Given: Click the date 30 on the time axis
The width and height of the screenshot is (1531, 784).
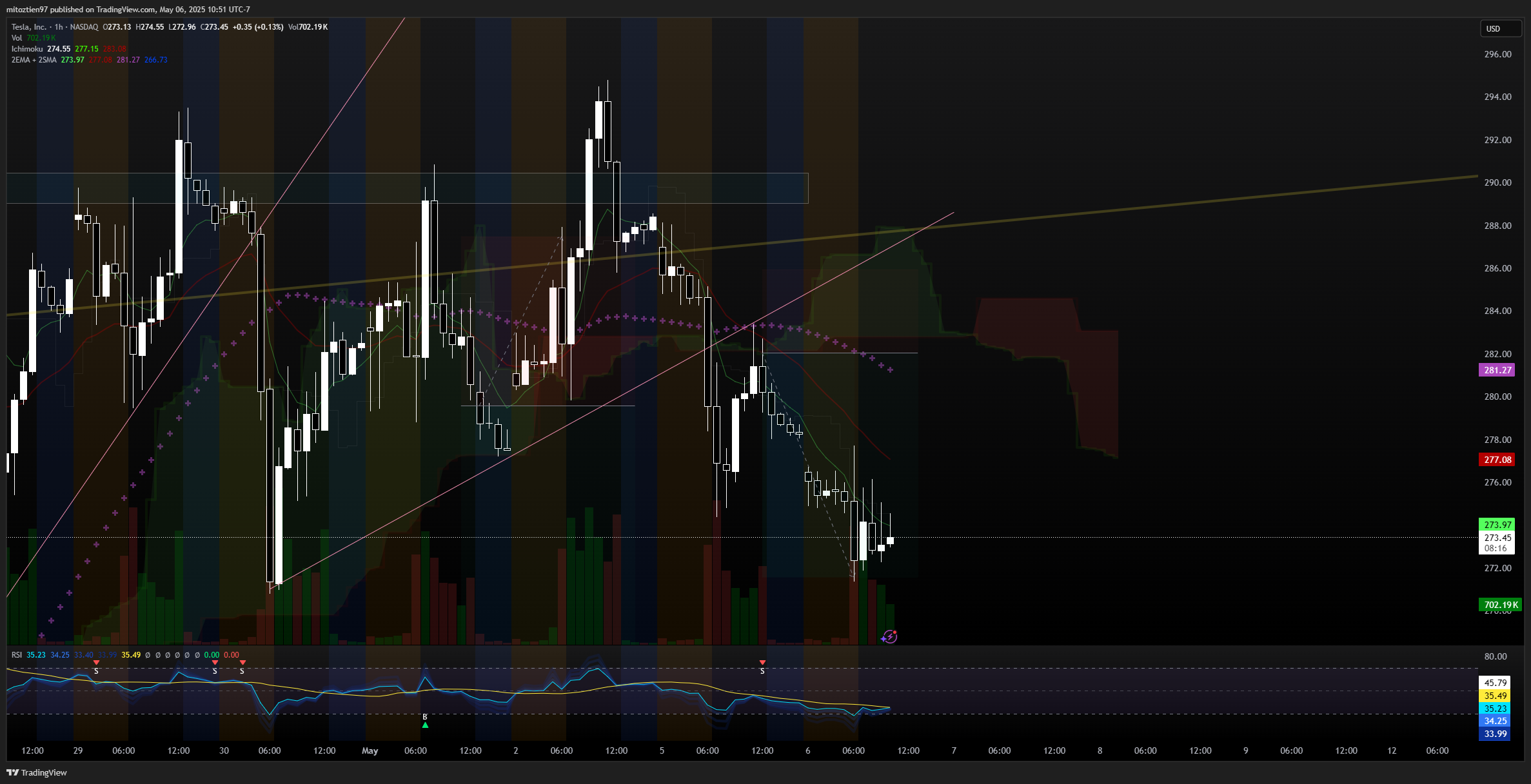Looking at the screenshot, I should click(x=224, y=750).
